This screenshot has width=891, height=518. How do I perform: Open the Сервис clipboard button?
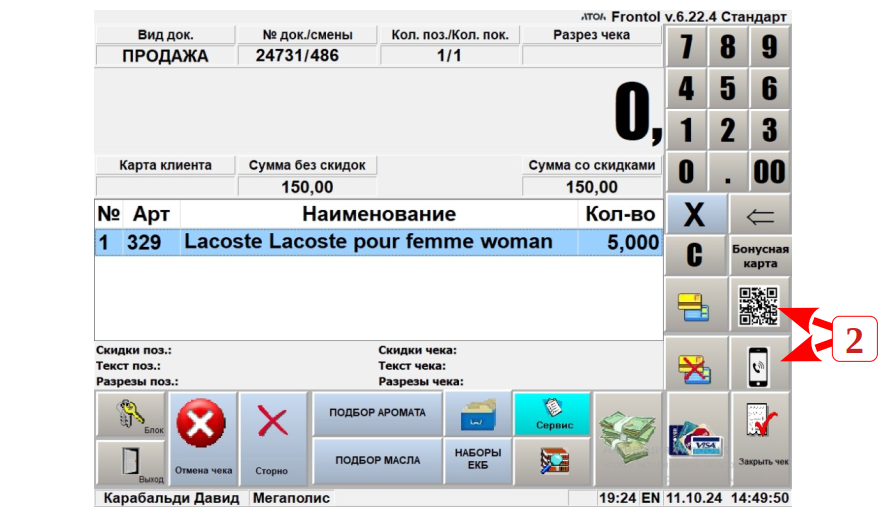coord(553,415)
